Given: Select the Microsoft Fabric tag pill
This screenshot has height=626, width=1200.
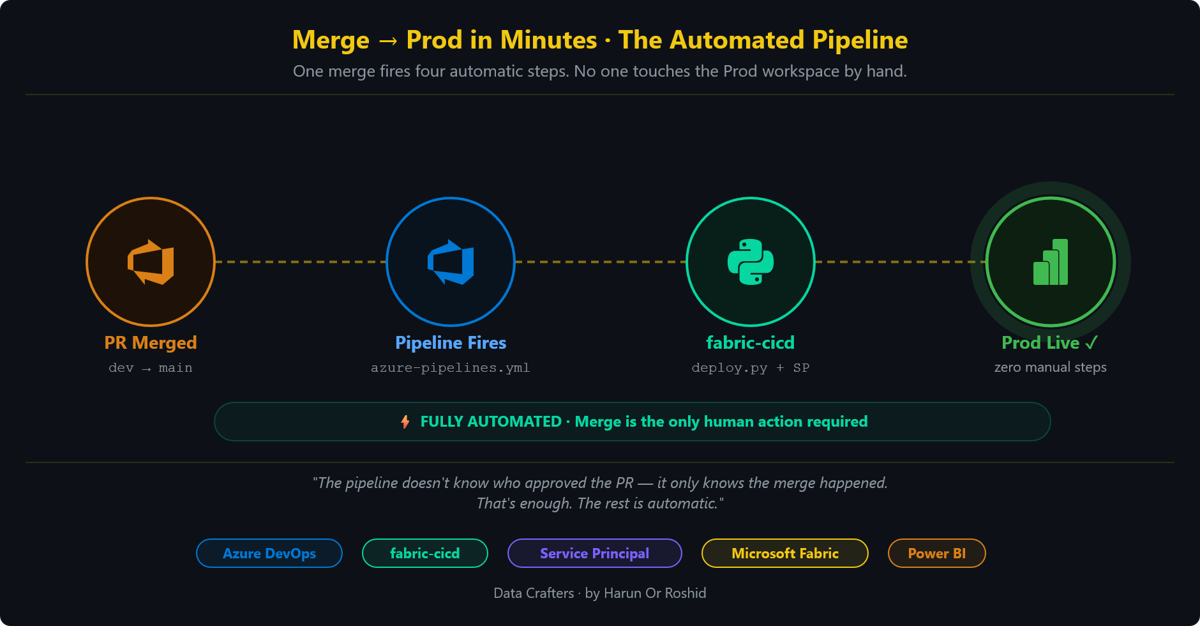Looking at the screenshot, I should click(785, 553).
